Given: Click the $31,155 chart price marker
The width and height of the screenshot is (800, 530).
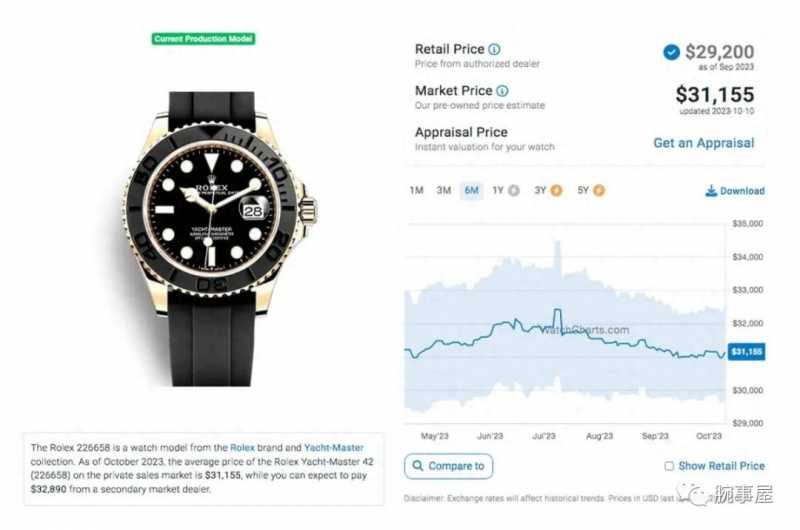Looking at the screenshot, I should pyautogui.click(x=746, y=351).
